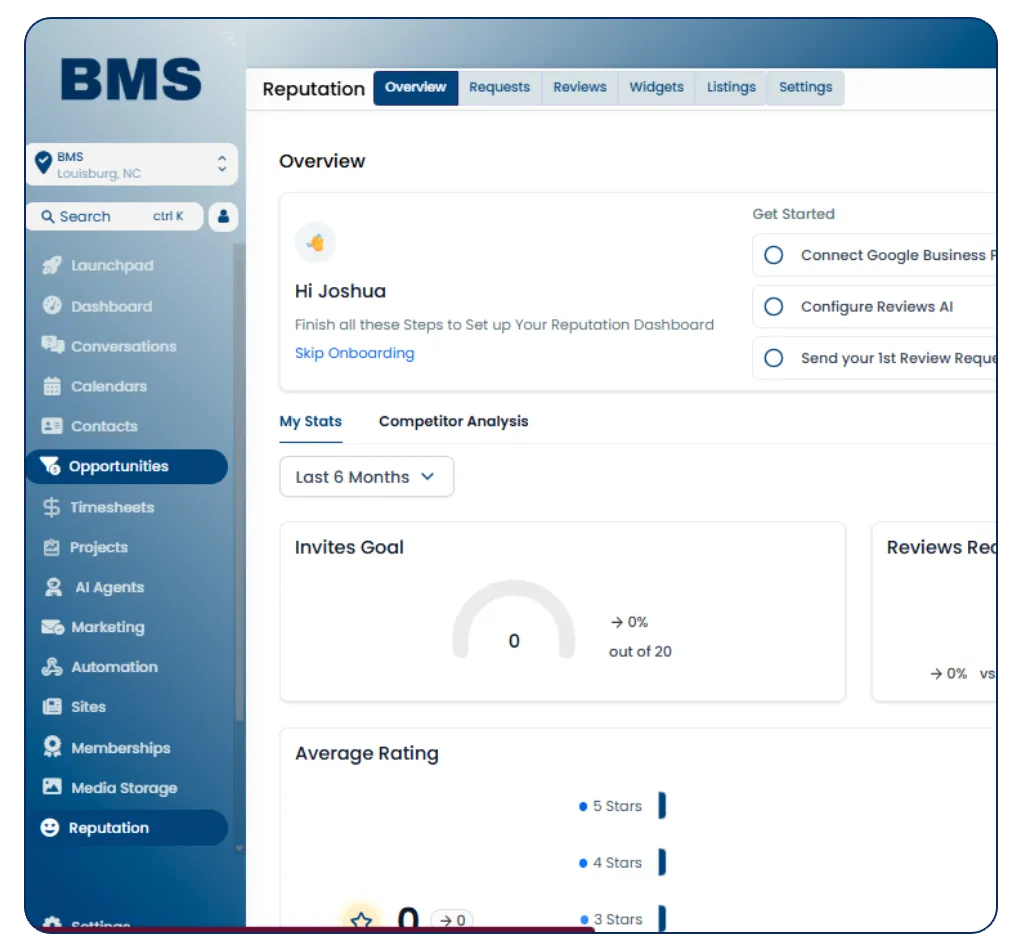Select the My Stats tab
This screenshot has width=1022, height=952.
pyautogui.click(x=311, y=422)
